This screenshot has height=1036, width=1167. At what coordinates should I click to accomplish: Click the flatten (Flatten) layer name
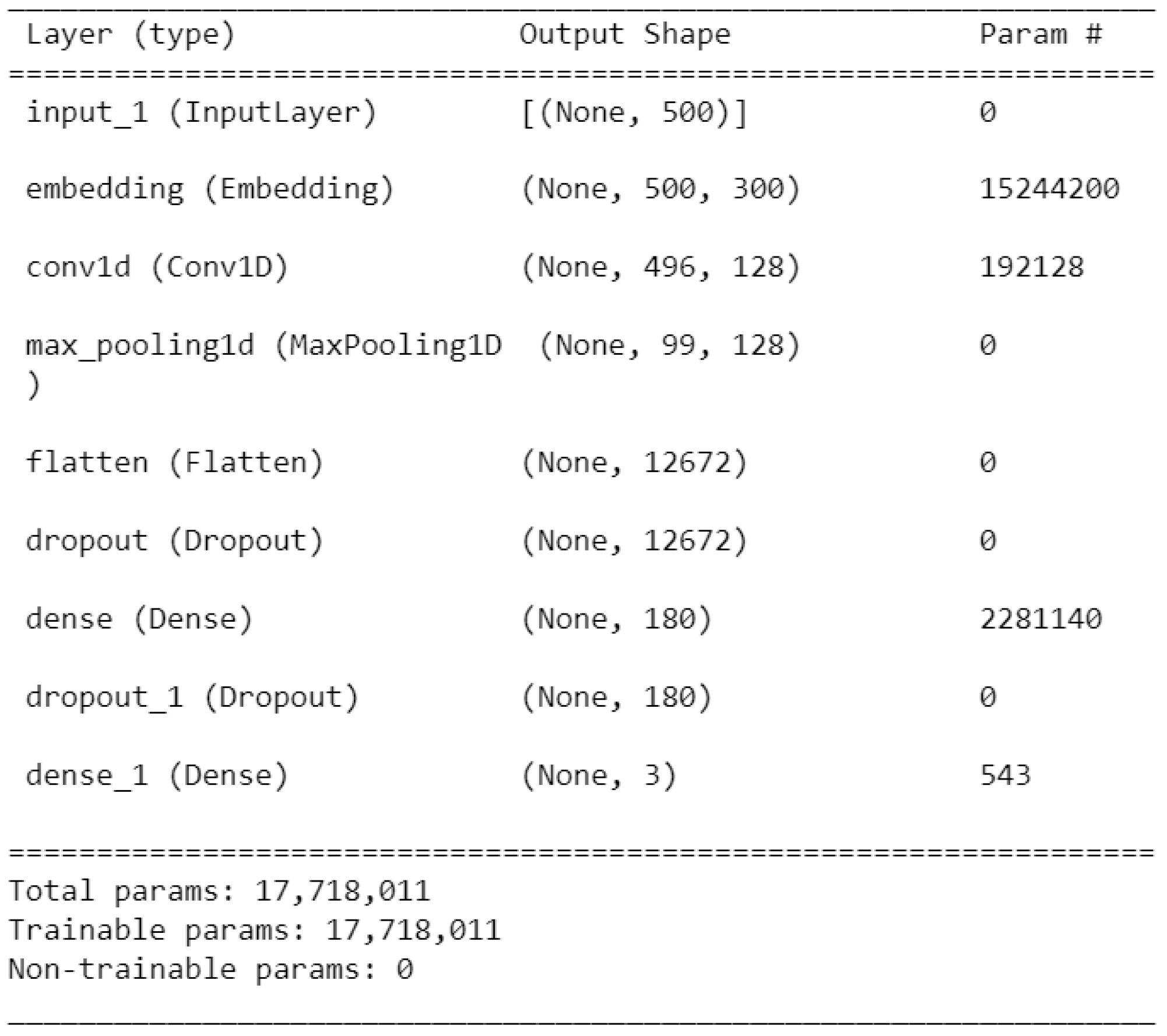(174, 463)
